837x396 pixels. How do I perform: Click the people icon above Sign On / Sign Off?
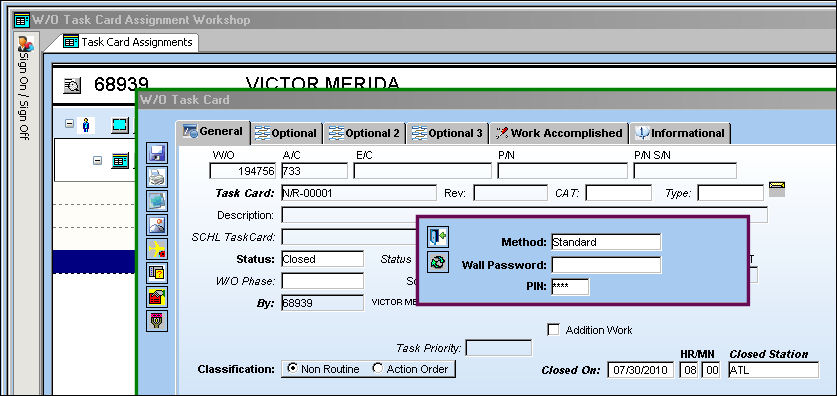[26, 44]
